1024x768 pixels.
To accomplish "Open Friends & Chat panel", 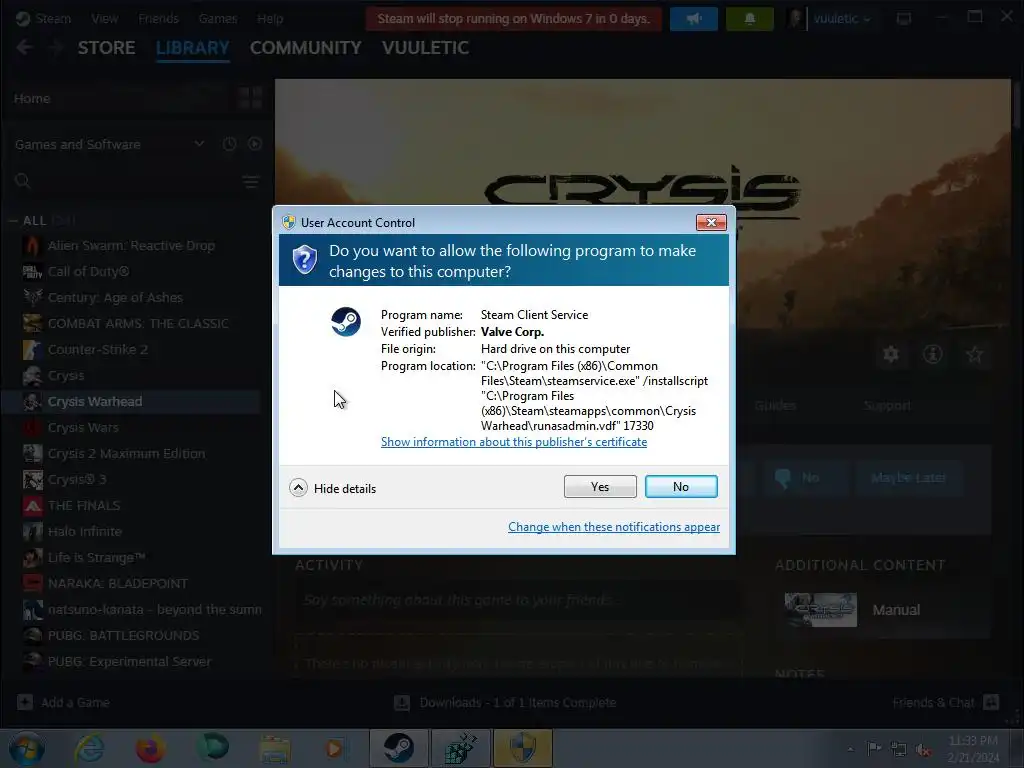I will pyautogui.click(x=946, y=703).
